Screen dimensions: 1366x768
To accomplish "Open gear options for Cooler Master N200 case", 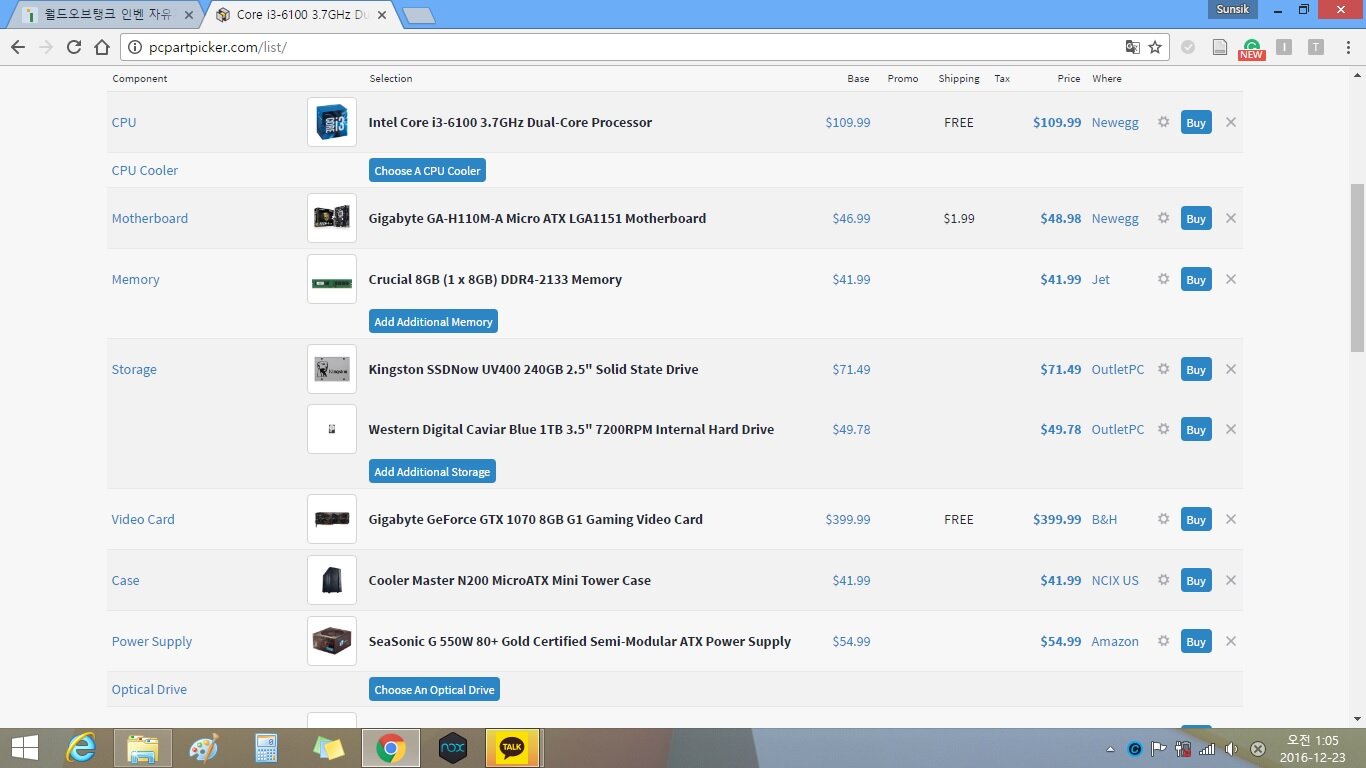I will 1163,580.
